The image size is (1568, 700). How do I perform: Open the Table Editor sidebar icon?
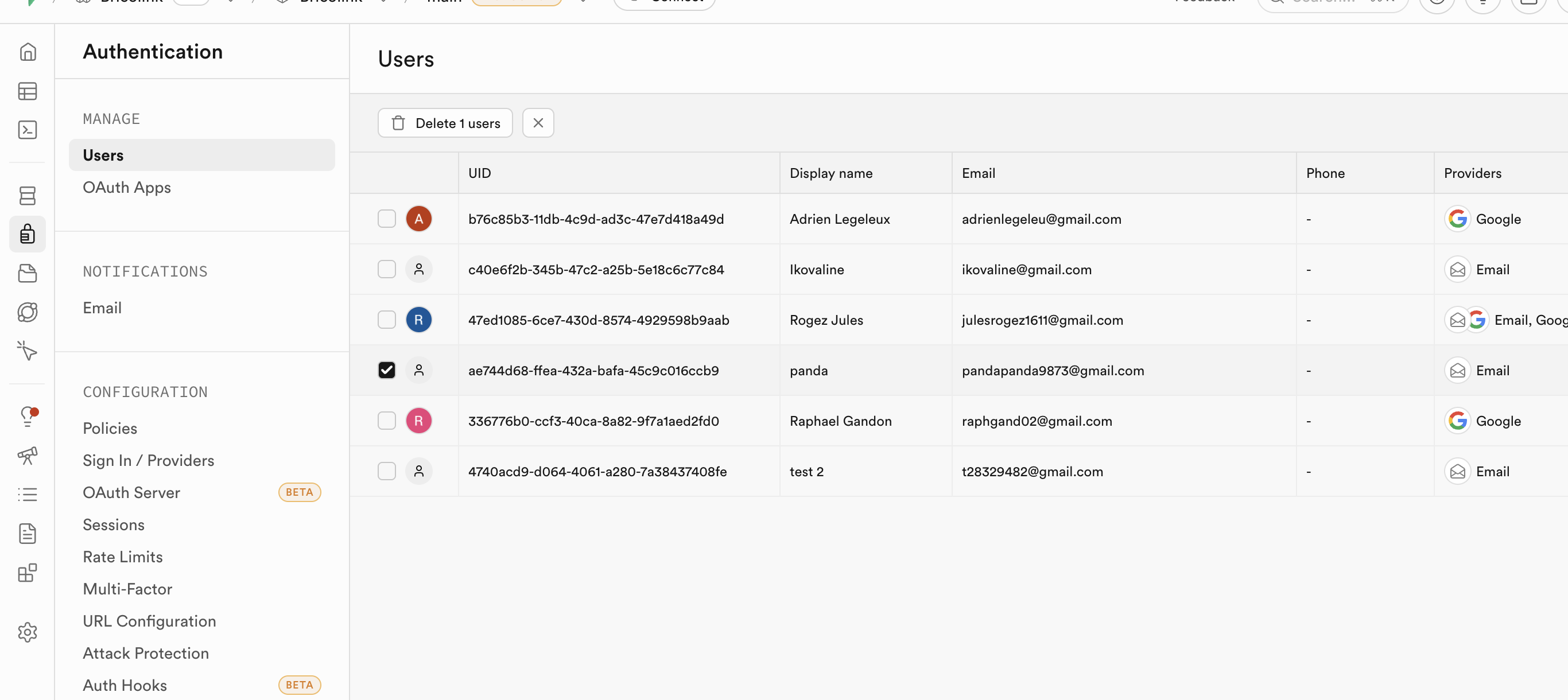pyautogui.click(x=28, y=91)
